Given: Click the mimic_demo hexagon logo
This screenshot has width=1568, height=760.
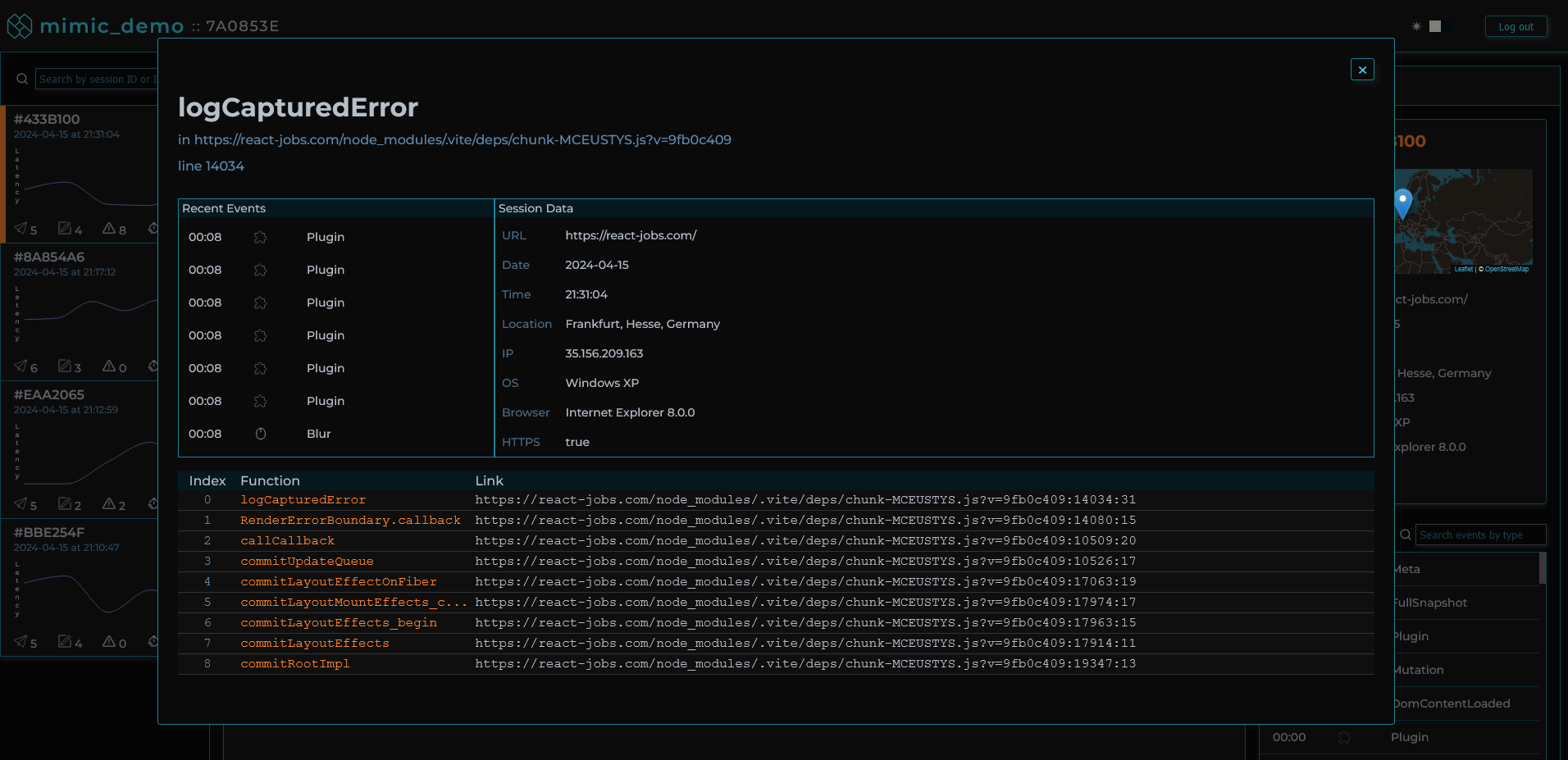Looking at the screenshot, I should pyautogui.click(x=19, y=25).
